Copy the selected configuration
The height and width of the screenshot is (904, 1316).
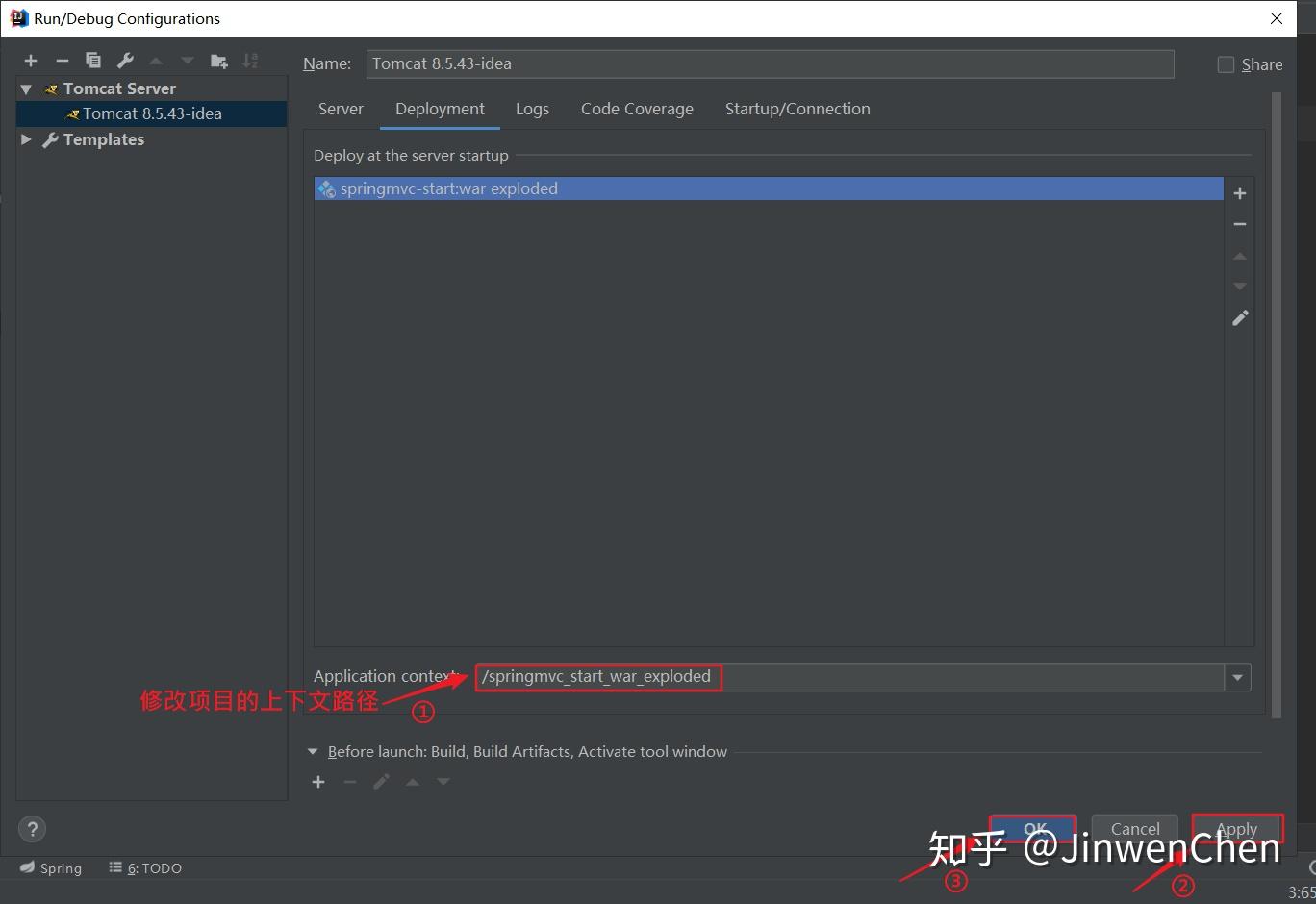click(x=93, y=61)
